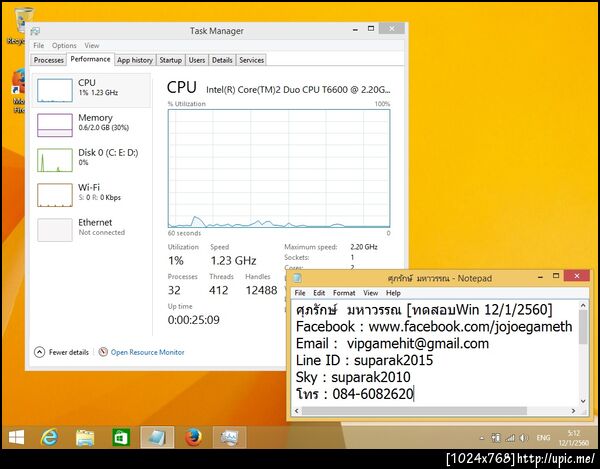Open Notepad Help menu
The image size is (600, 469).
[x=393, y=293]
